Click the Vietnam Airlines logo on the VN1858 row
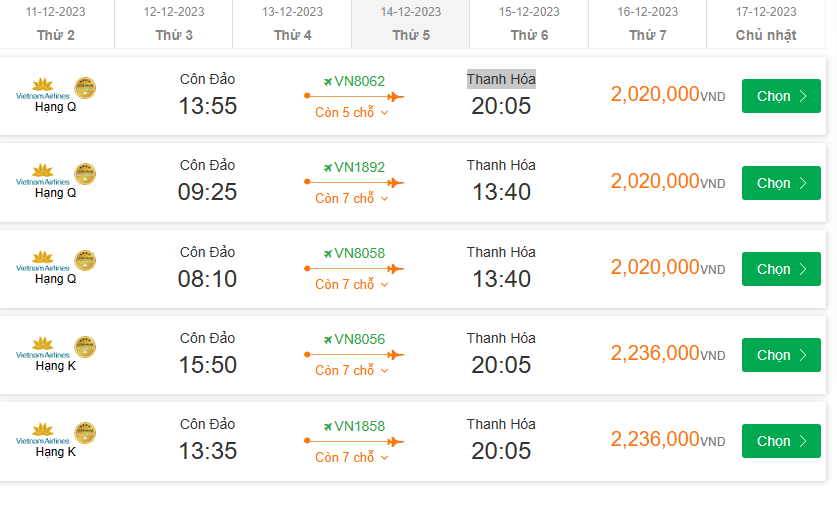 click(x=43, y=433)
